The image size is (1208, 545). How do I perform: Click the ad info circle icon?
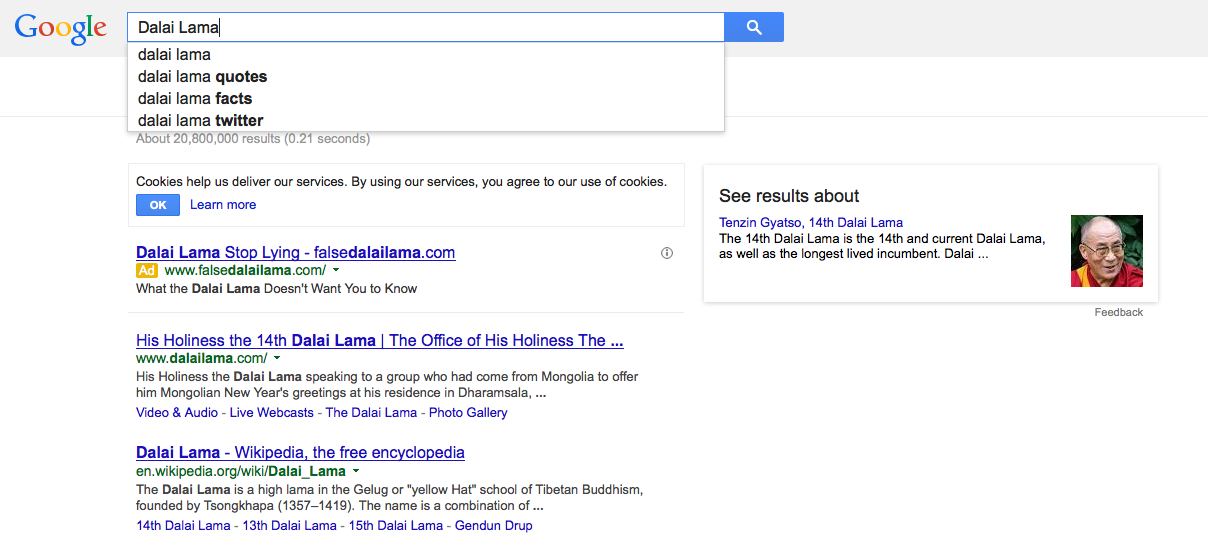coord(667,254)
